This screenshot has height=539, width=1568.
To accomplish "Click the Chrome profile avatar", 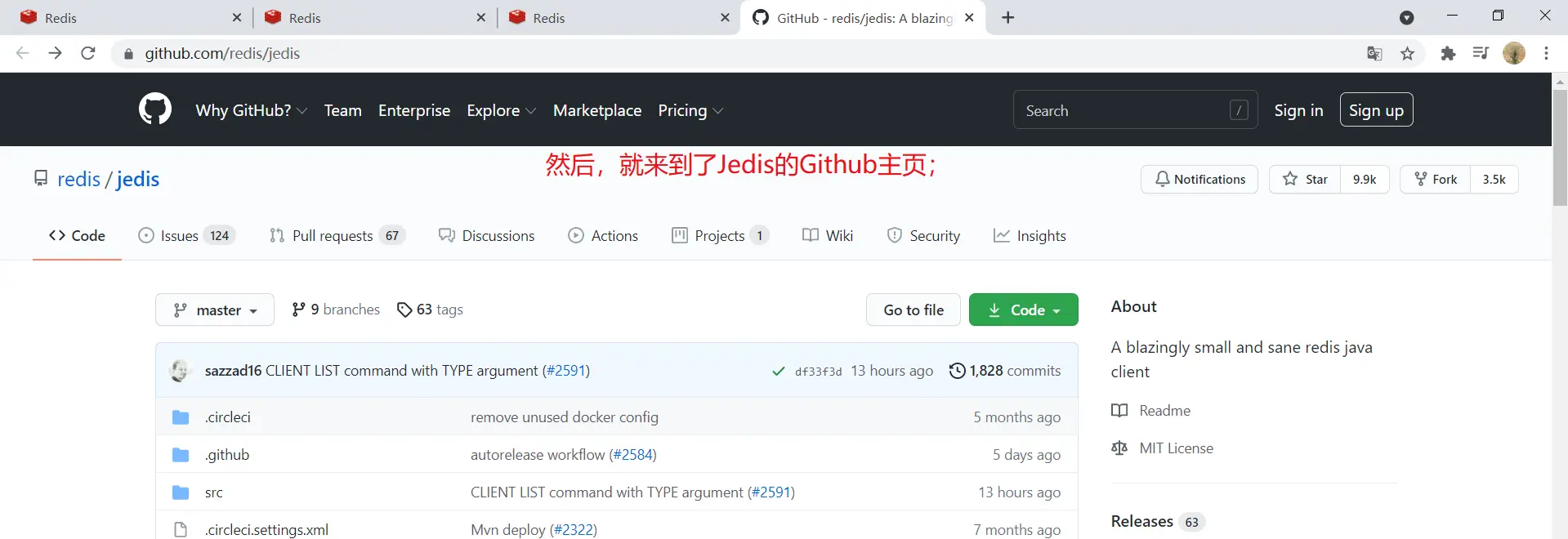I will tap(1514, 53).
